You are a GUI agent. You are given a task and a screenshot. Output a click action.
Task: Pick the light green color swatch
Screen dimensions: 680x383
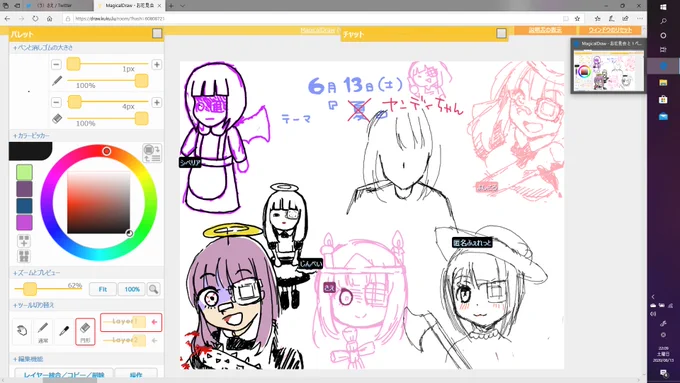pyautogui.click(x=24, y=172)
